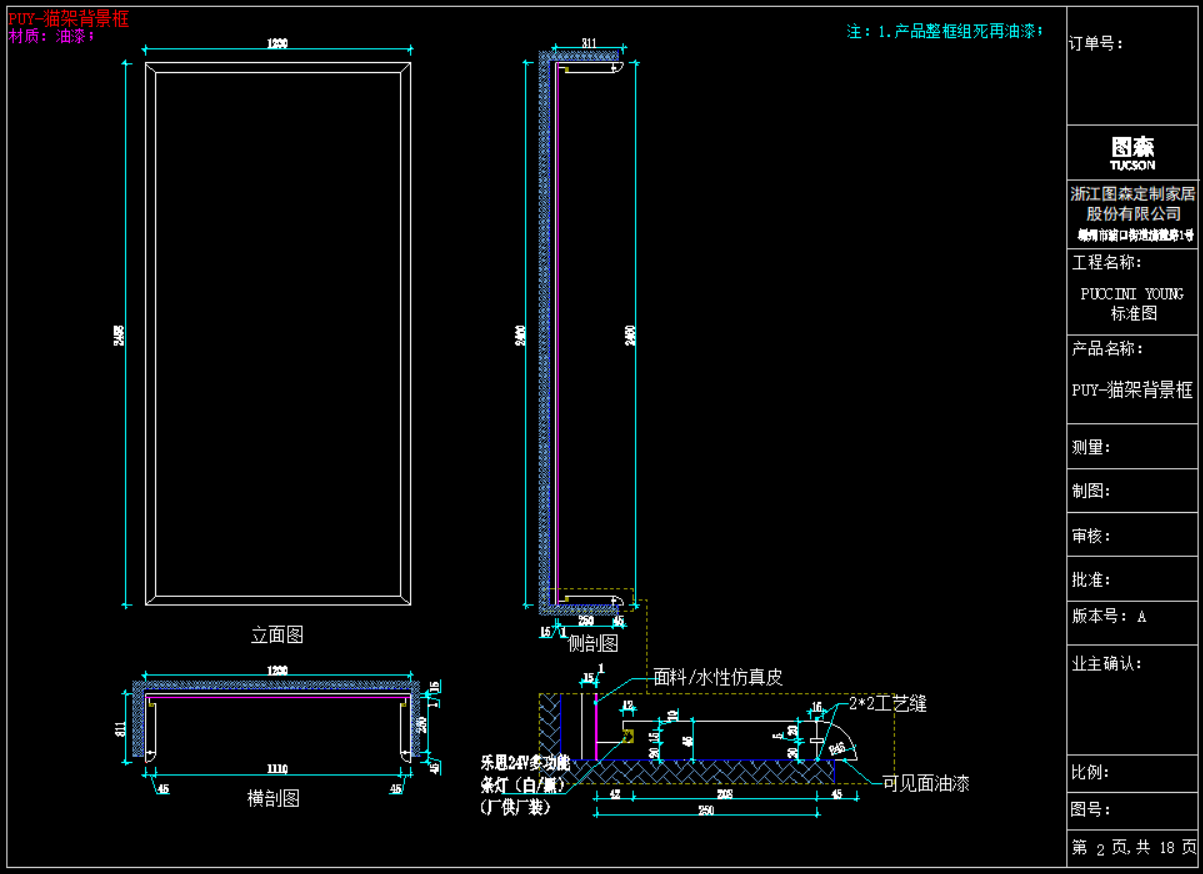Click the PUCCINI YOUNG 标准图 project name
Viewport: 1203px width, 874px height.
1133,304
